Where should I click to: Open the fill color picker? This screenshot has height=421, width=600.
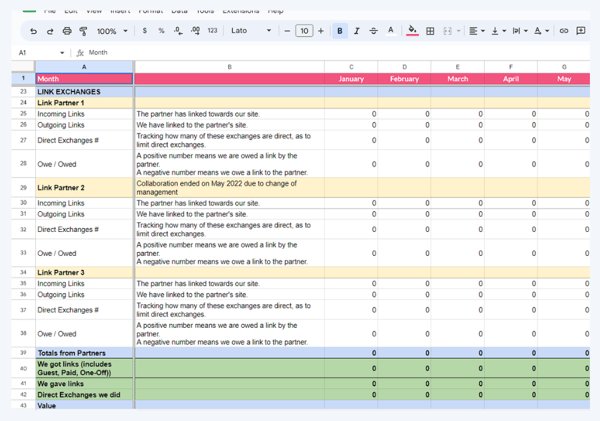[412, 31]
